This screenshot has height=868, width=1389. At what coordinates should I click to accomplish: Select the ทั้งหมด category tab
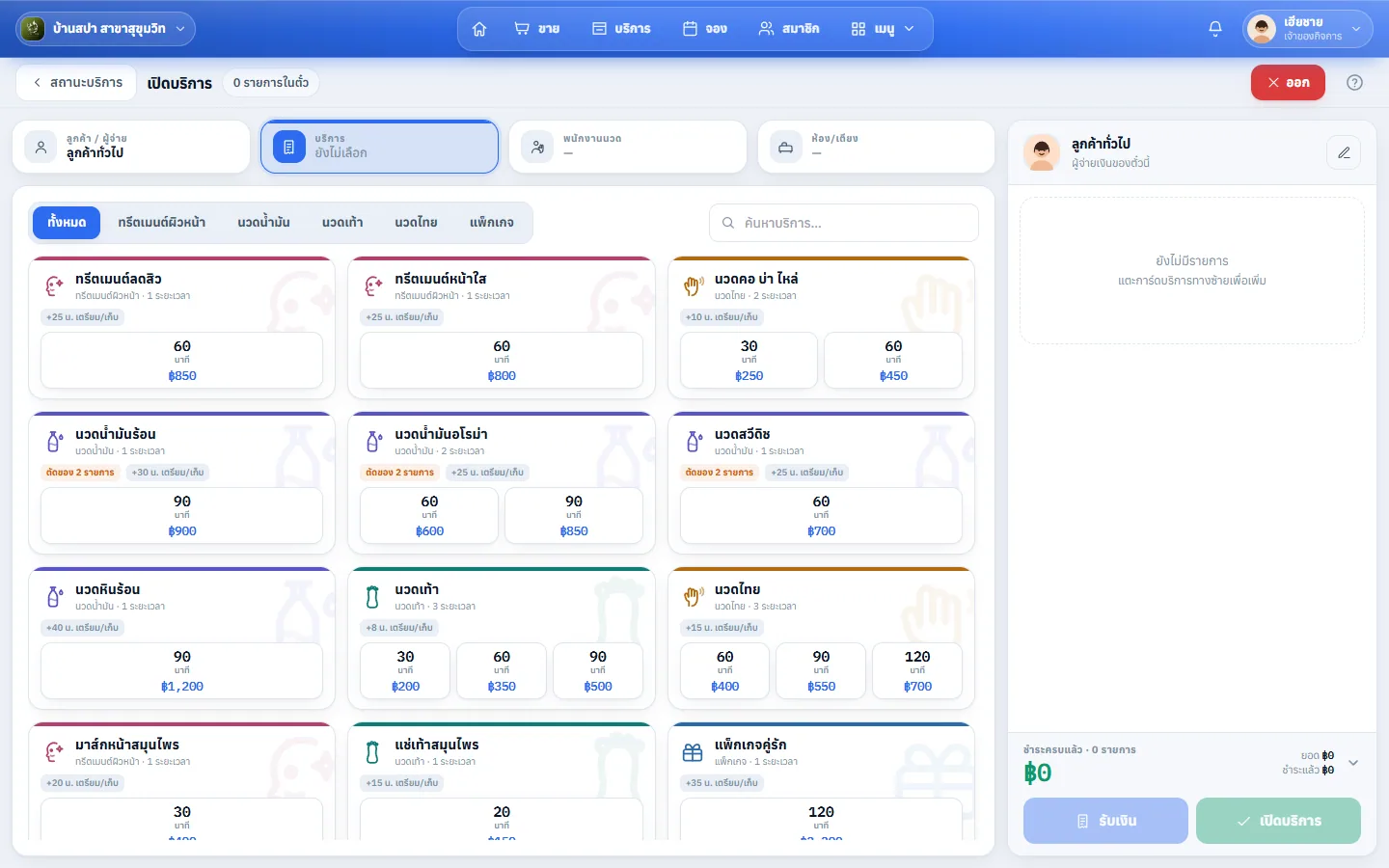[68, 223]
